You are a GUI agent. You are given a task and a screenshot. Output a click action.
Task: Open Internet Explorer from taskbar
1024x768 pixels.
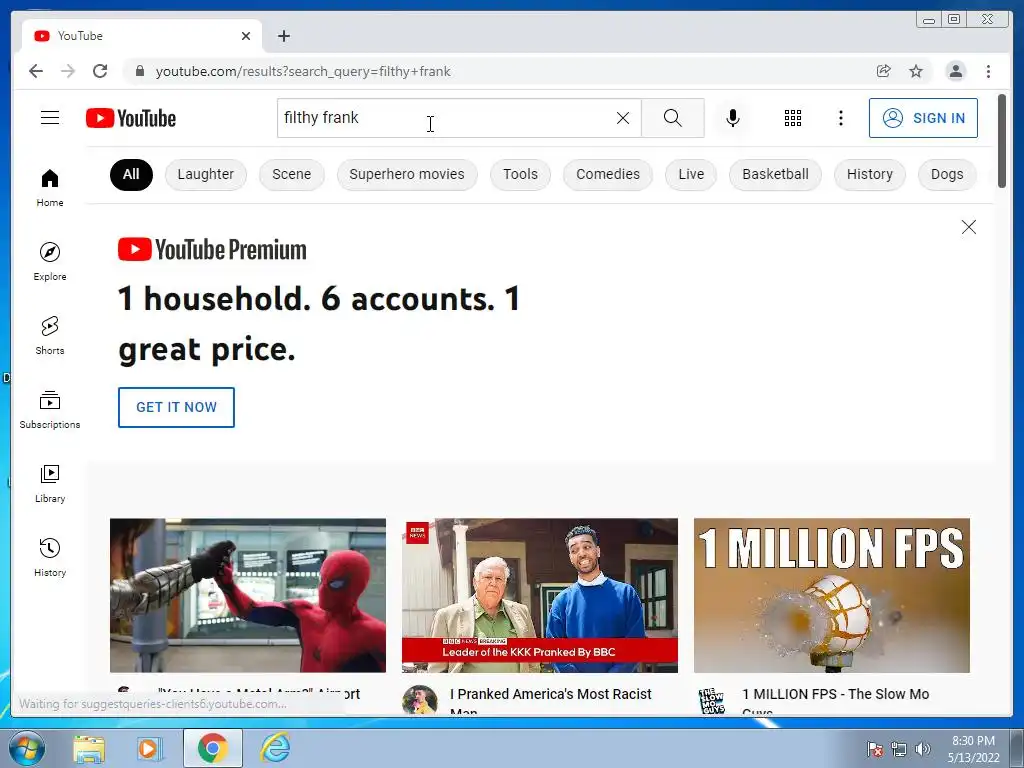pos(275,748)
